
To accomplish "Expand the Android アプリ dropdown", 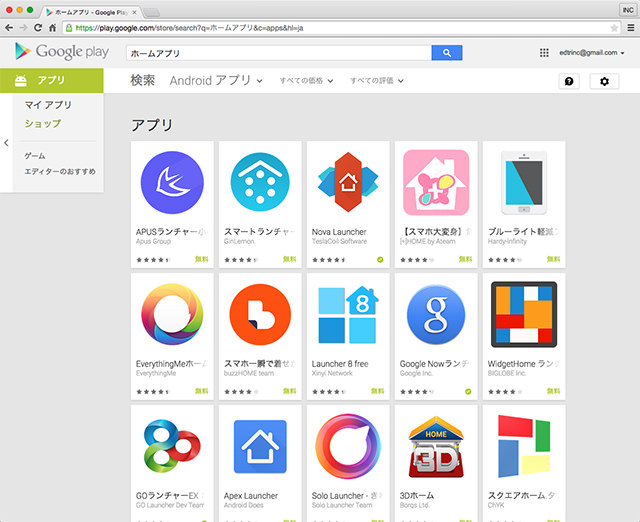I will tap(216, 80).
